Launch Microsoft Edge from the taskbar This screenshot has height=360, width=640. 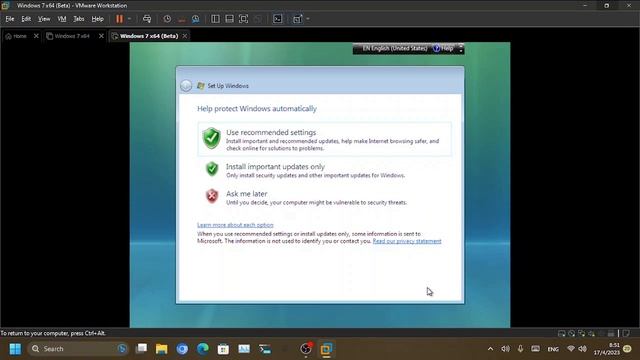point(203,349)
